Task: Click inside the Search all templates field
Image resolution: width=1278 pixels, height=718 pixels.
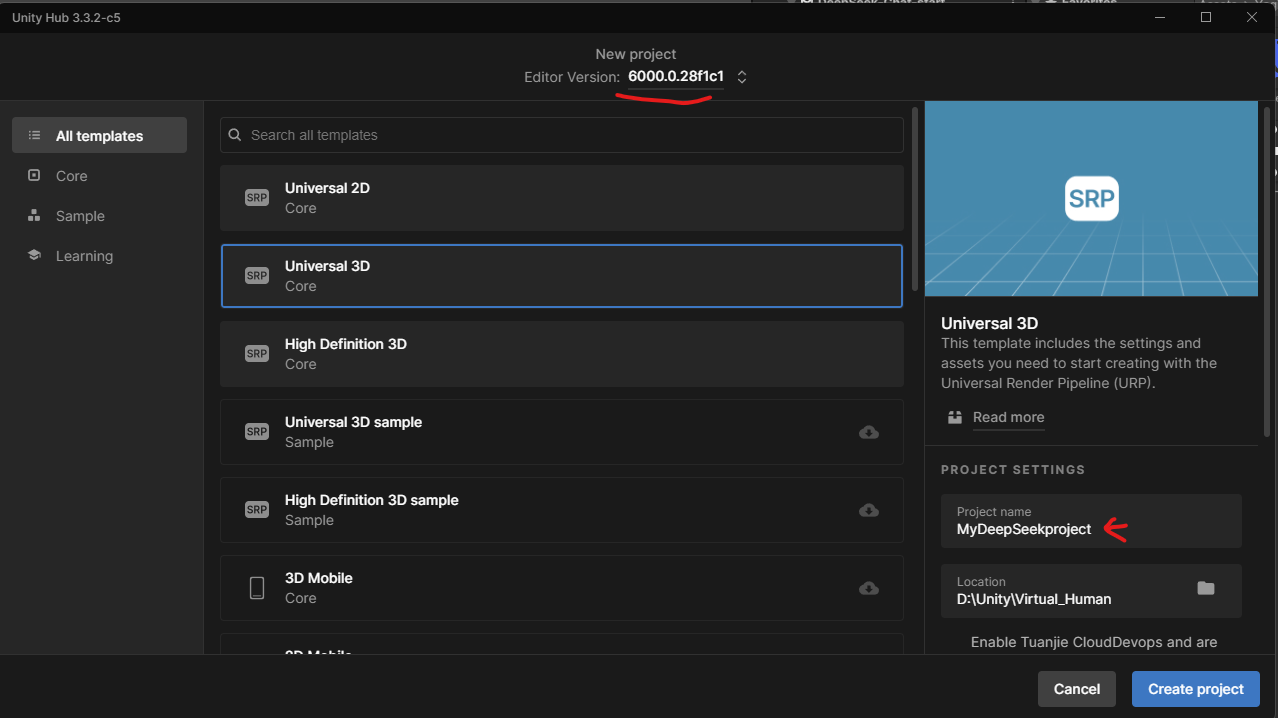Action: 561,135
